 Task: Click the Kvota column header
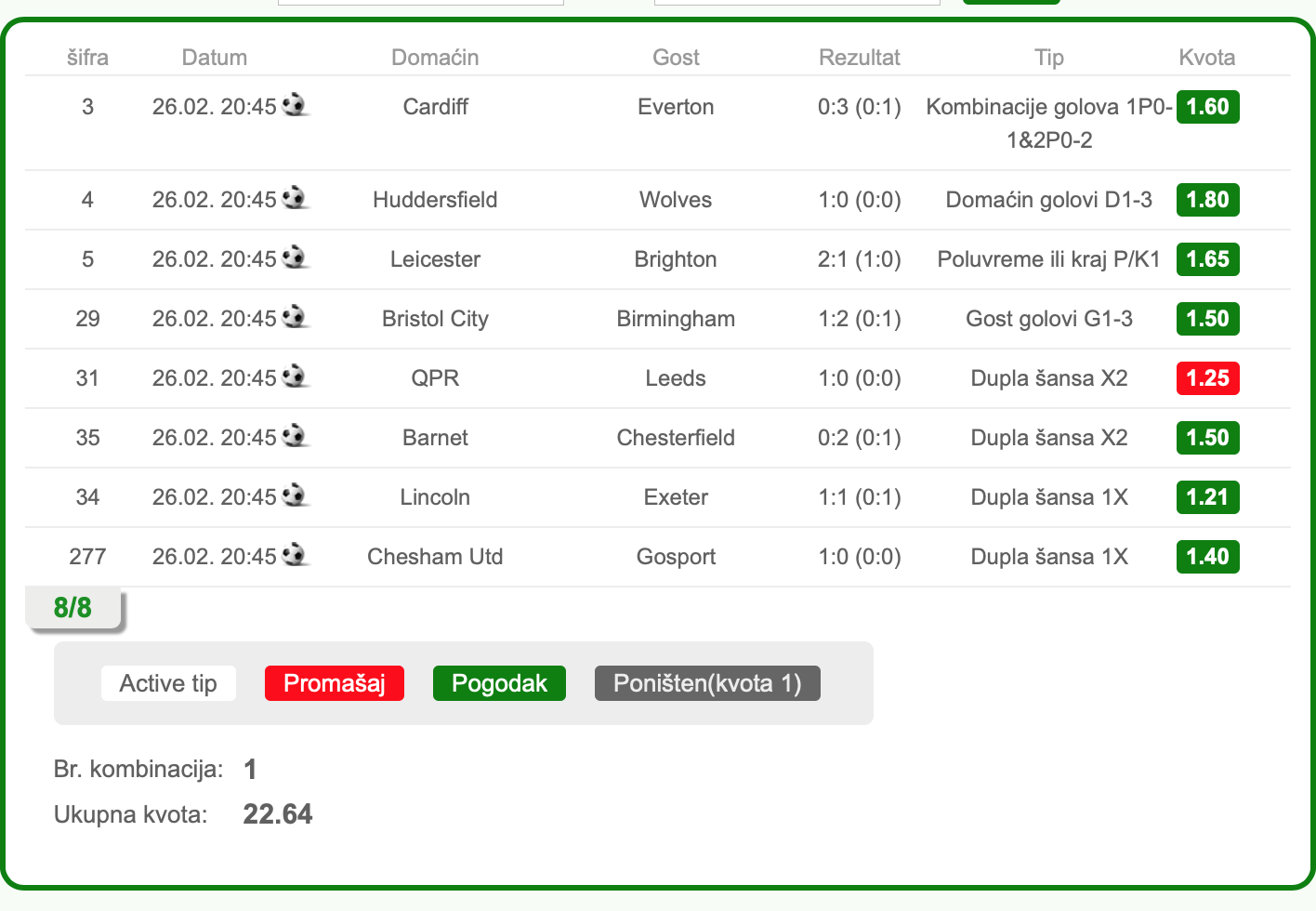click(x=1207, y=58)
